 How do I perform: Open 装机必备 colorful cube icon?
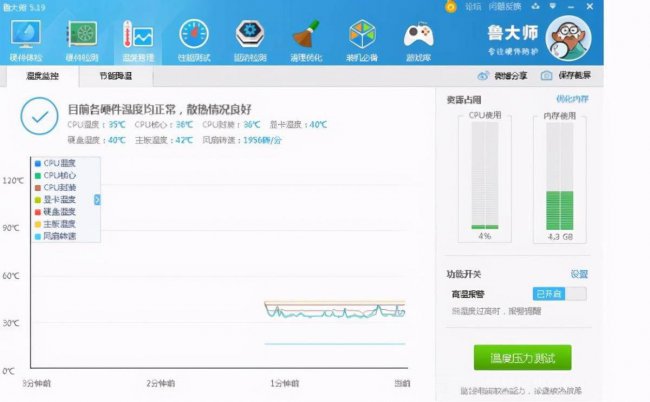pyautogui.click(x=362, y=34)
